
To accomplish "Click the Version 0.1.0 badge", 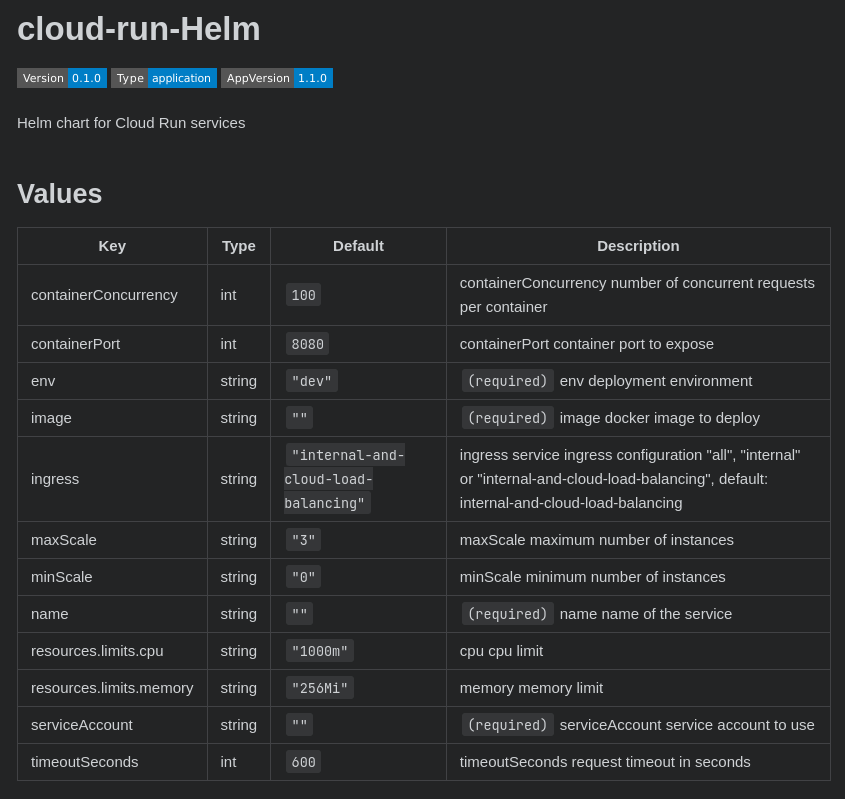I will pyautogui.click(x=62, y=78).
